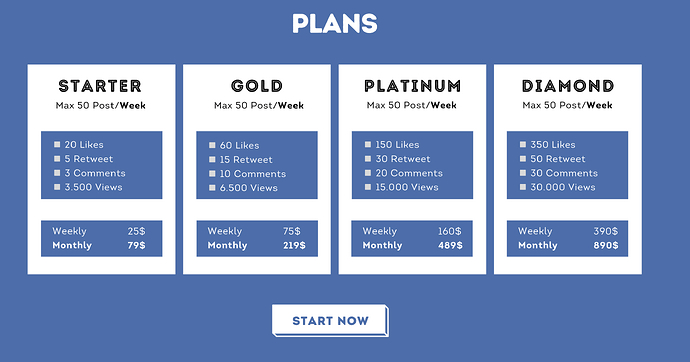Tick the 3.500 Views checkbox
This screenshot has height=362, width=690.
pyautogui.click(x=57, y=187)
